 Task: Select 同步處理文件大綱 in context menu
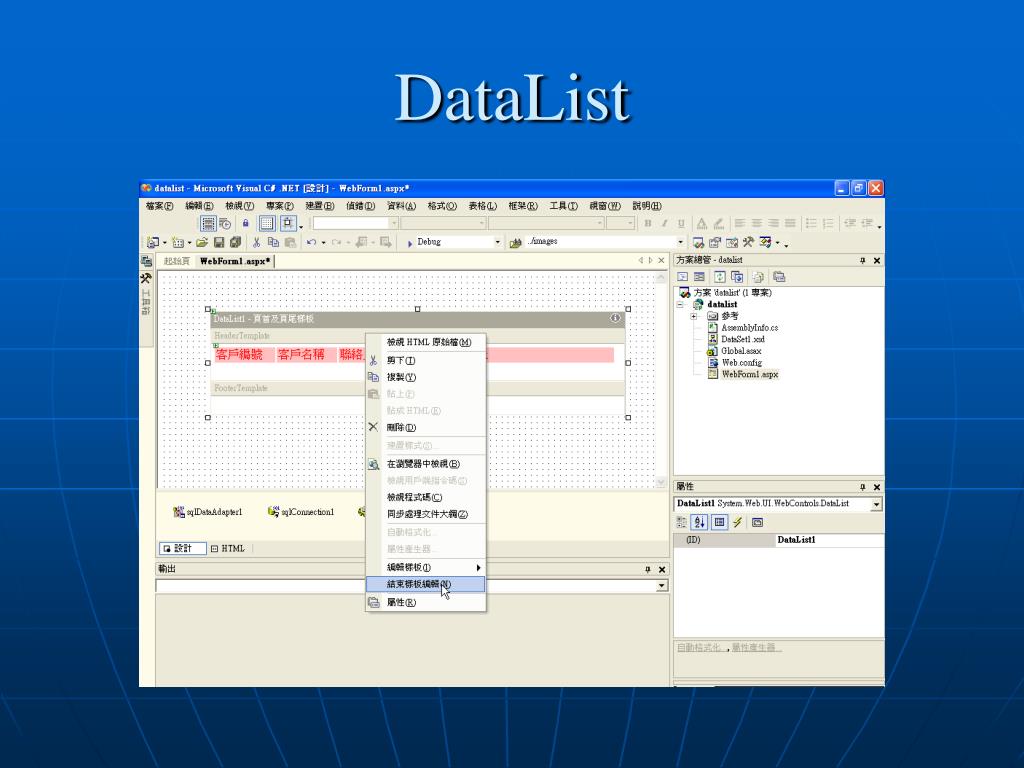tap(425, 515)
